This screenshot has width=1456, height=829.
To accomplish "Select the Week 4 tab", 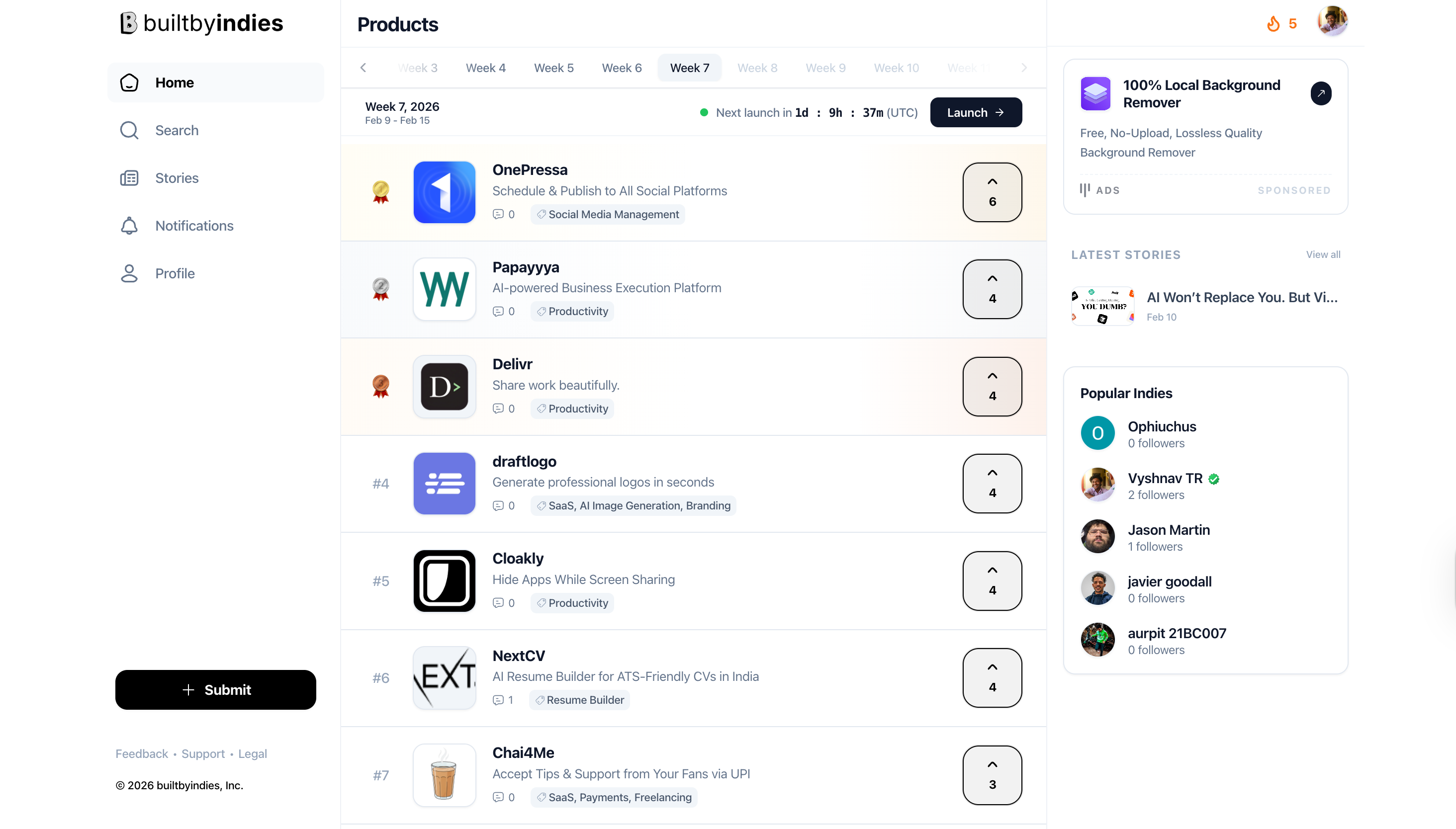I will click(485, 67).
